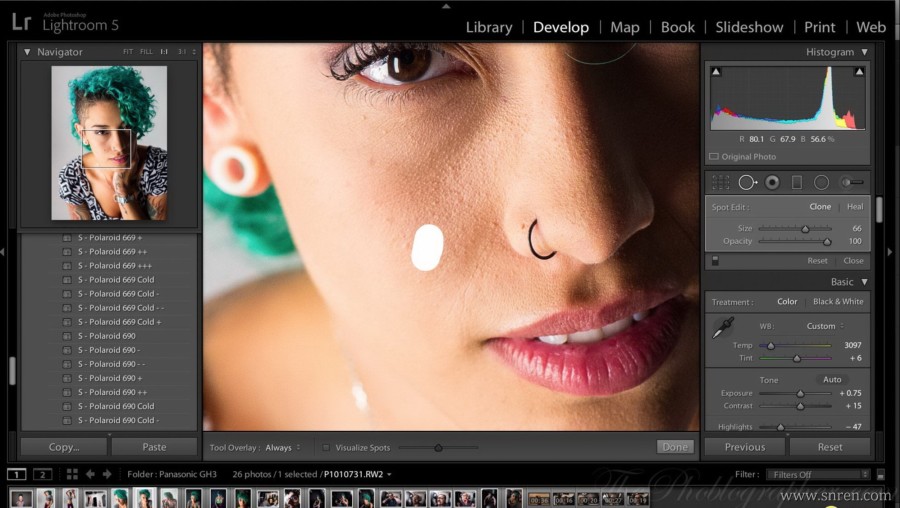900x508 pixels.
Task: Choose Heal spot edit mode
Action: [855, 207]
